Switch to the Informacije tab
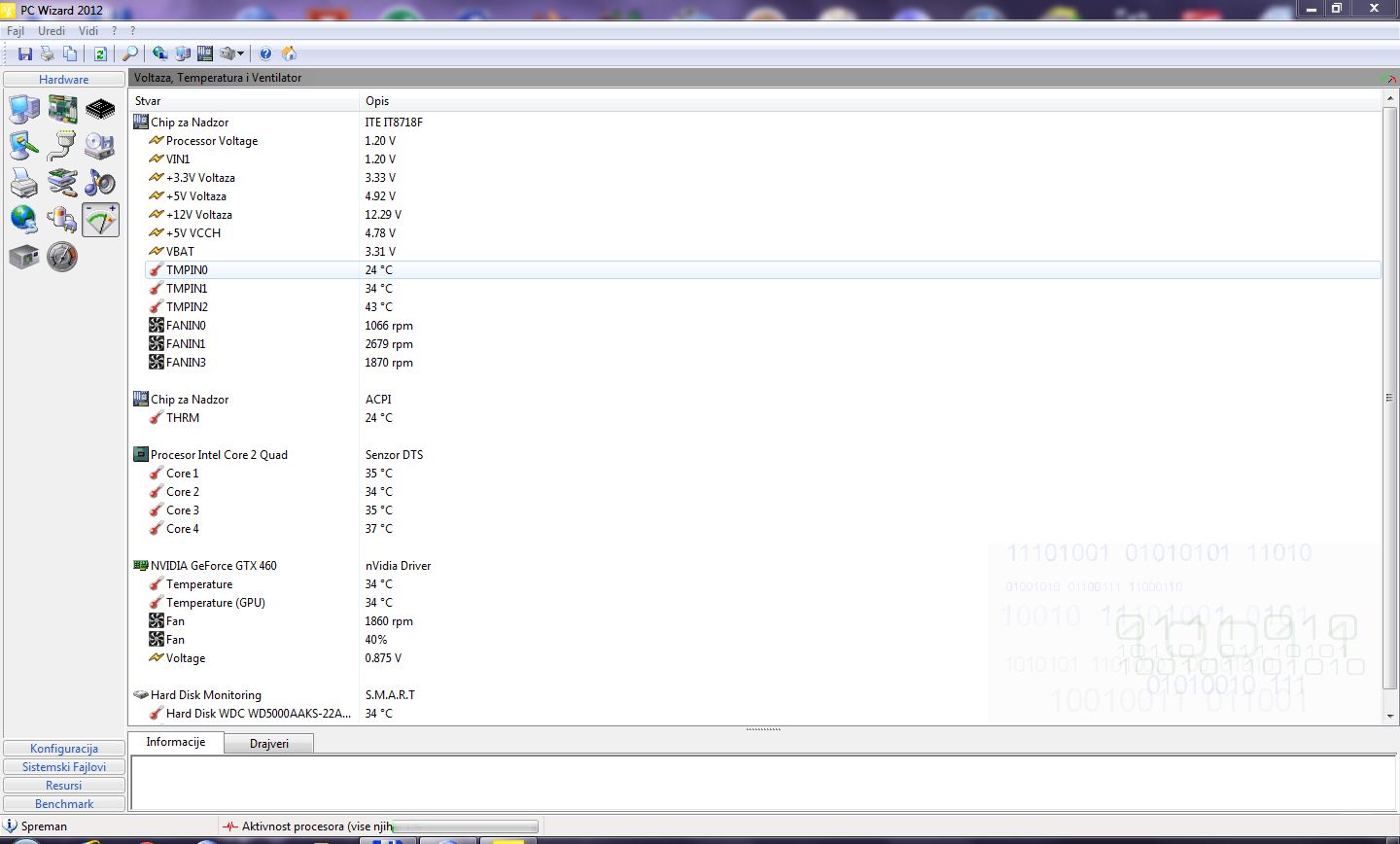Image resolution: width=1400 pixels, height=844 pixels. pyautogui.click(x=176, y=742)
